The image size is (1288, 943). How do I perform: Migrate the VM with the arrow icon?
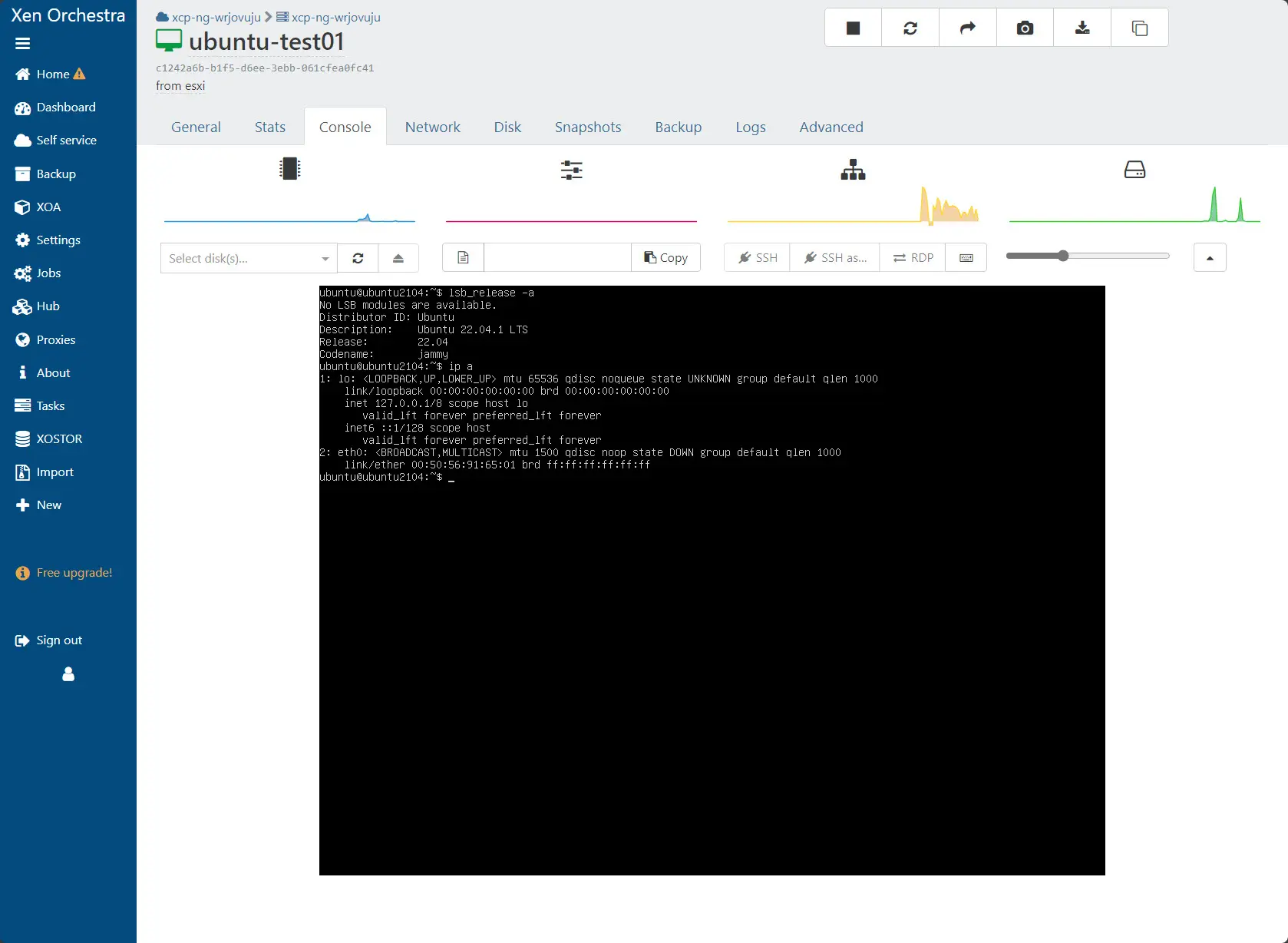pyautogui.click(x=968, y=28)
